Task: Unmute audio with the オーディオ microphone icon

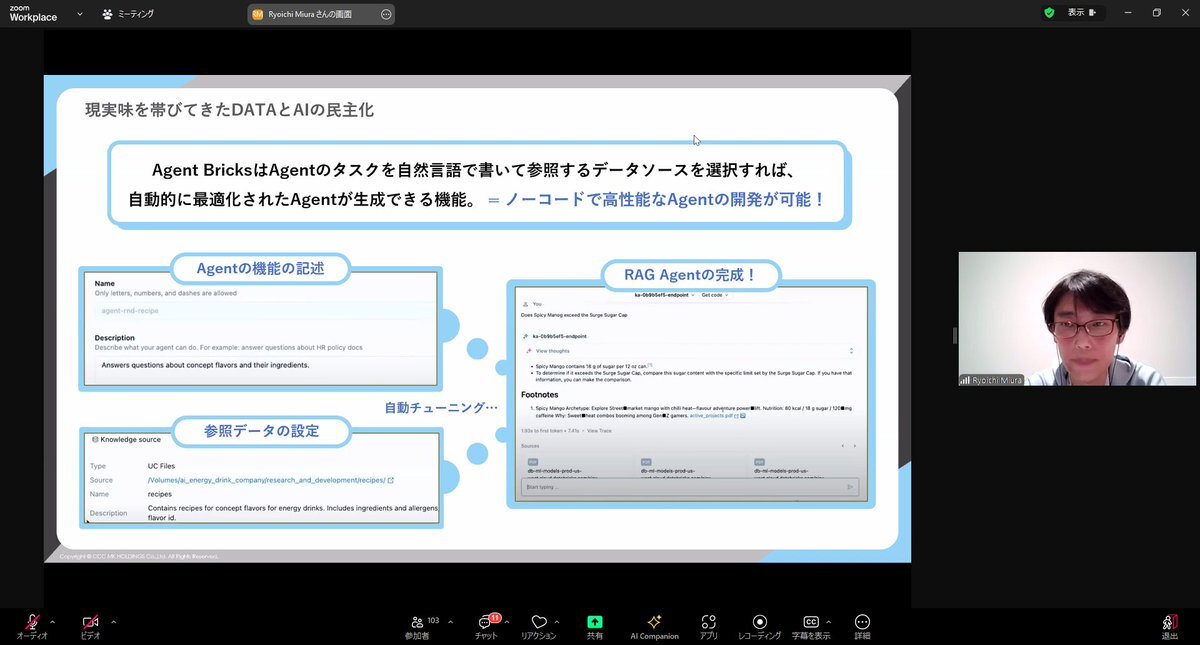Action: click(x=32, y=622)
